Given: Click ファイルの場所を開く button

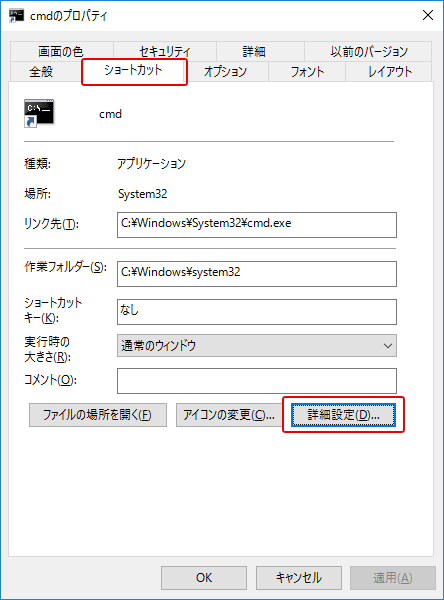Looking at the screenshot, I should (98, 415).
